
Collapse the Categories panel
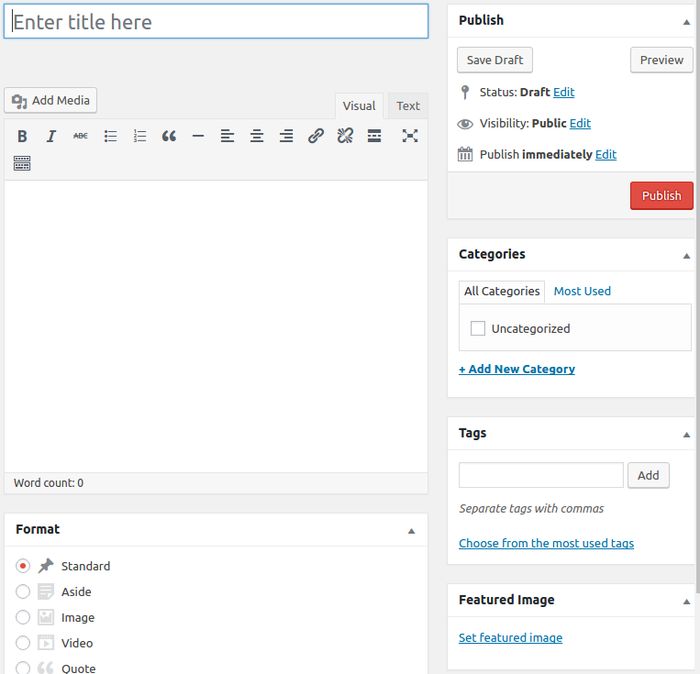pos(687,256)
